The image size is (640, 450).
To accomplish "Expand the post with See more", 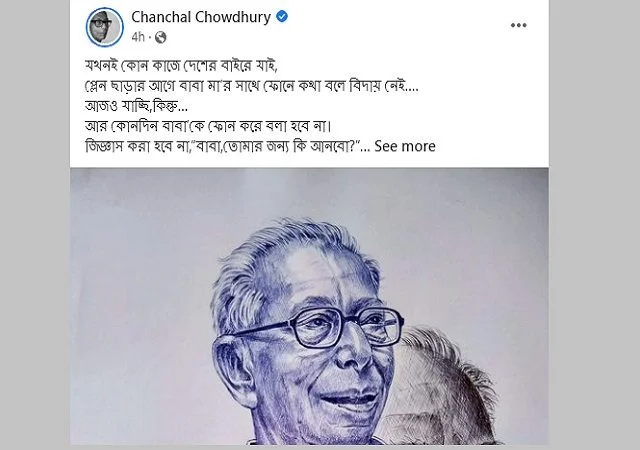I will click(x=404, y=146).
